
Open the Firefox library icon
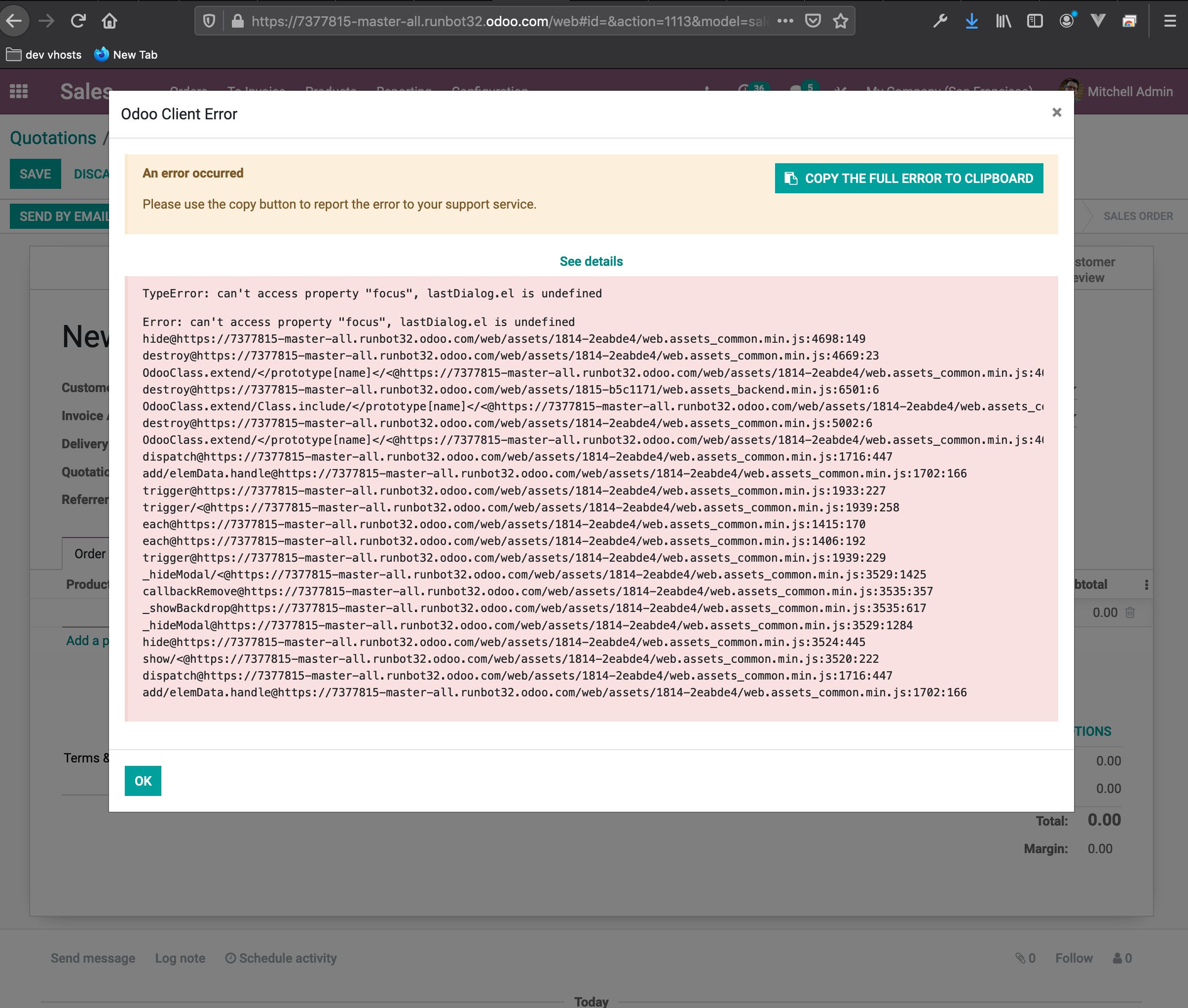click(x=1003, y=21)
